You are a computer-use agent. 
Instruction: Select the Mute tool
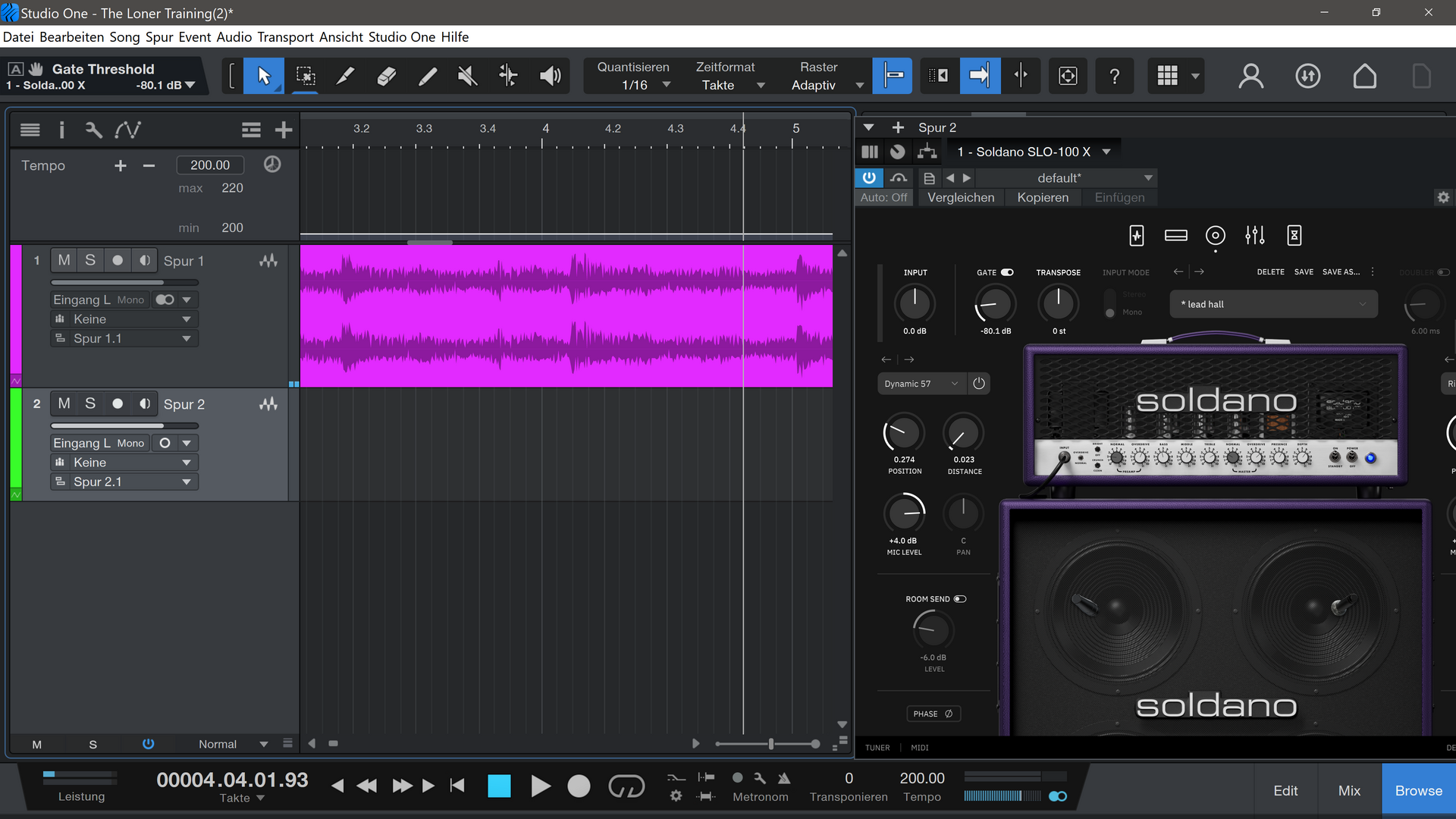(x=468, y=76)
